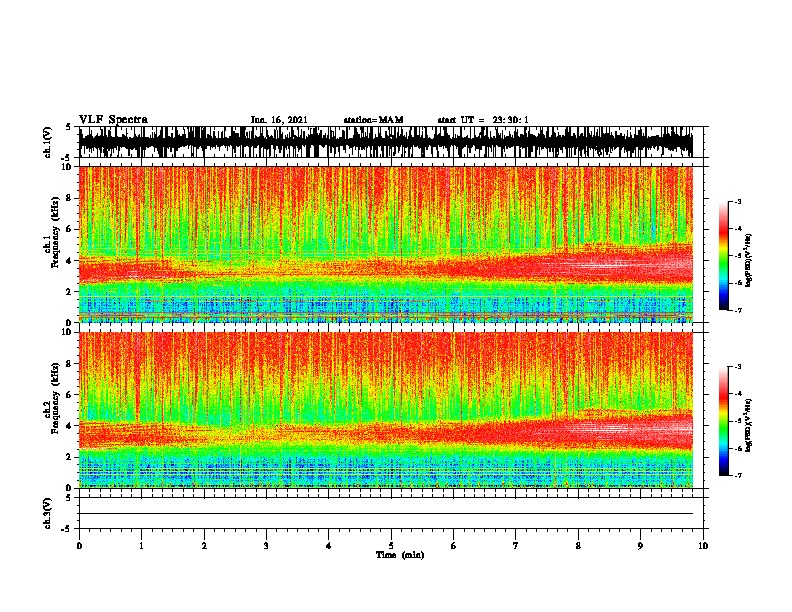Click the "-7" label on ch.1 color scale
This screenshot has height=612, width=792.
738,310
